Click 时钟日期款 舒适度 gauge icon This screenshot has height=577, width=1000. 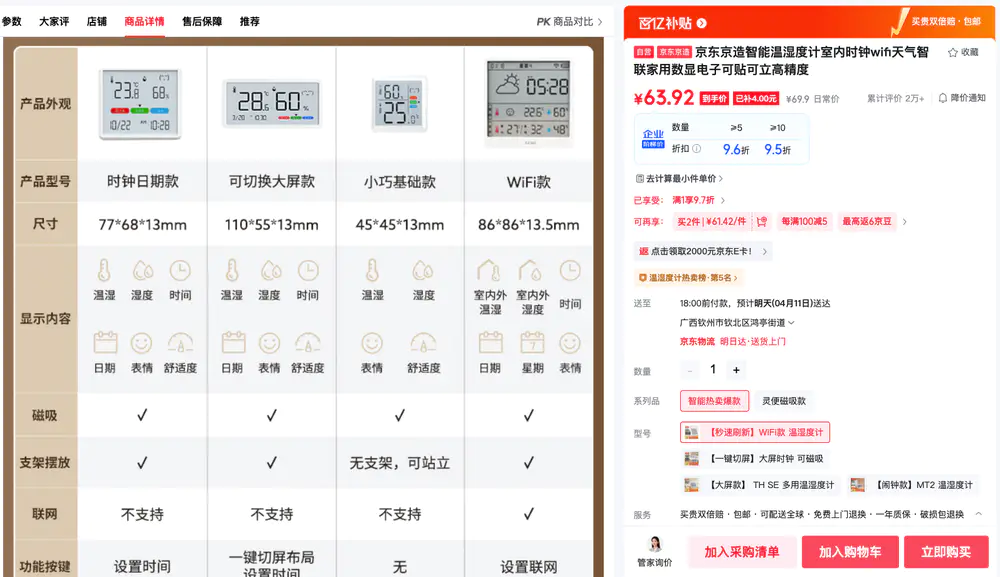point(180,343)
